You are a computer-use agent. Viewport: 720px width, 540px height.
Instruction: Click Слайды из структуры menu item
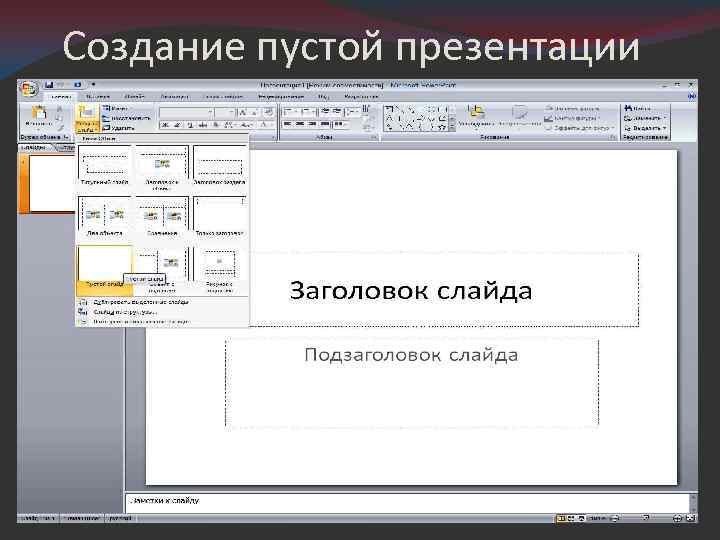tap(163, 312)
